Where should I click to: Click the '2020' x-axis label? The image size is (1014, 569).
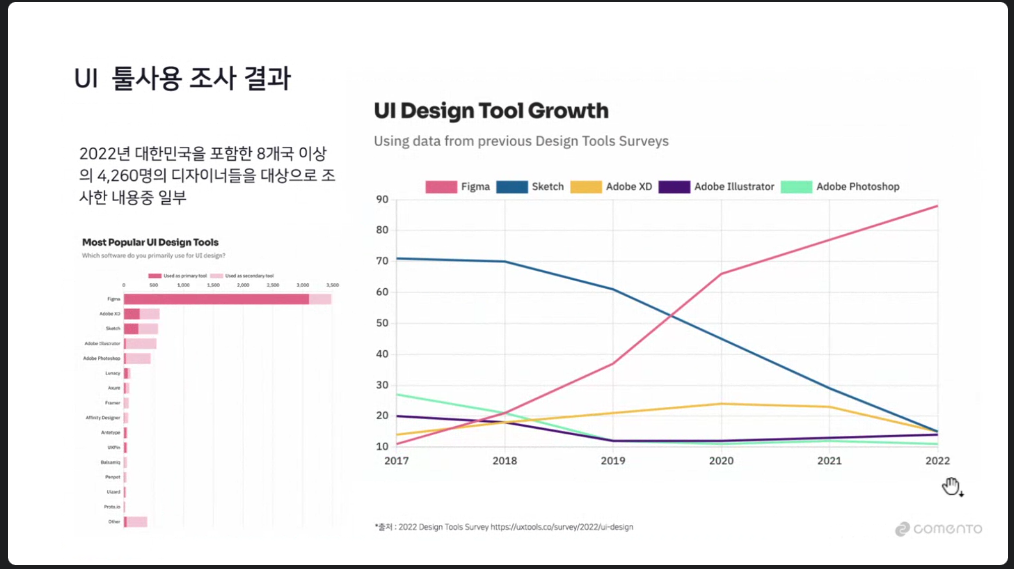coord(721,461)
